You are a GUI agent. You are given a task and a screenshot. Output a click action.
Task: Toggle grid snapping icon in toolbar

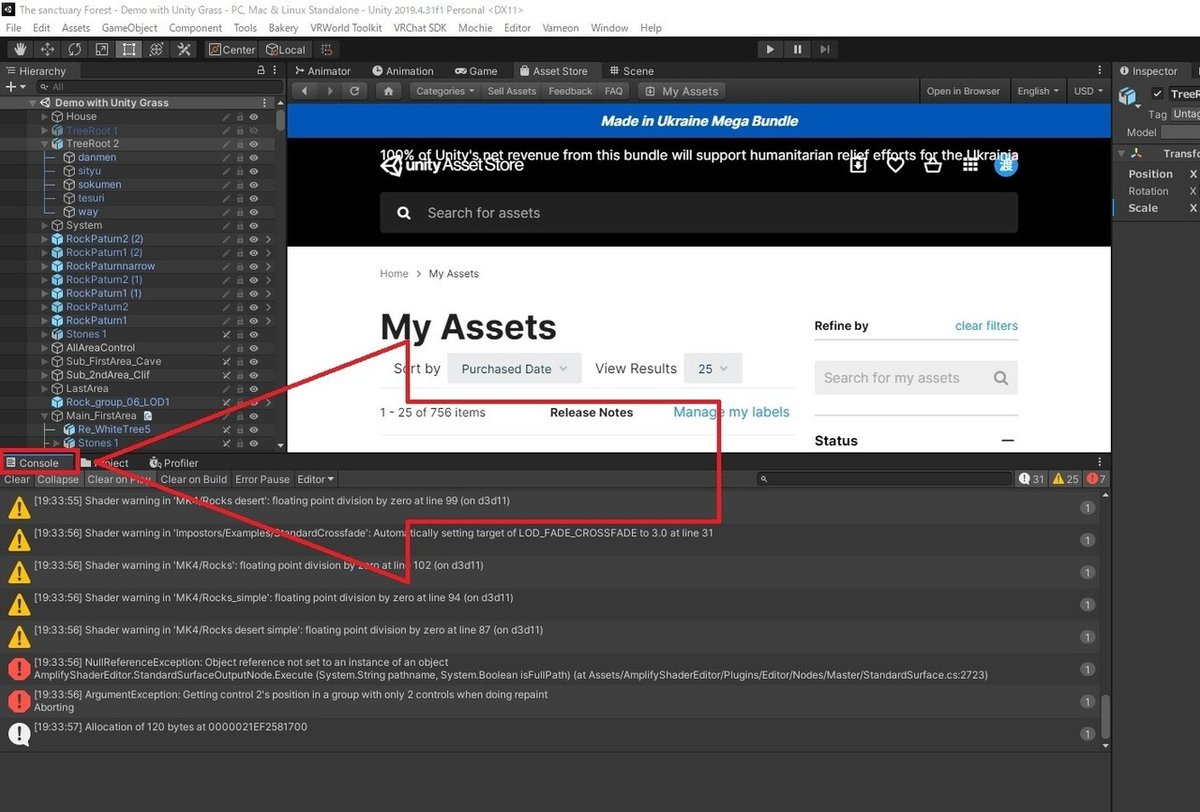[326, 49]
